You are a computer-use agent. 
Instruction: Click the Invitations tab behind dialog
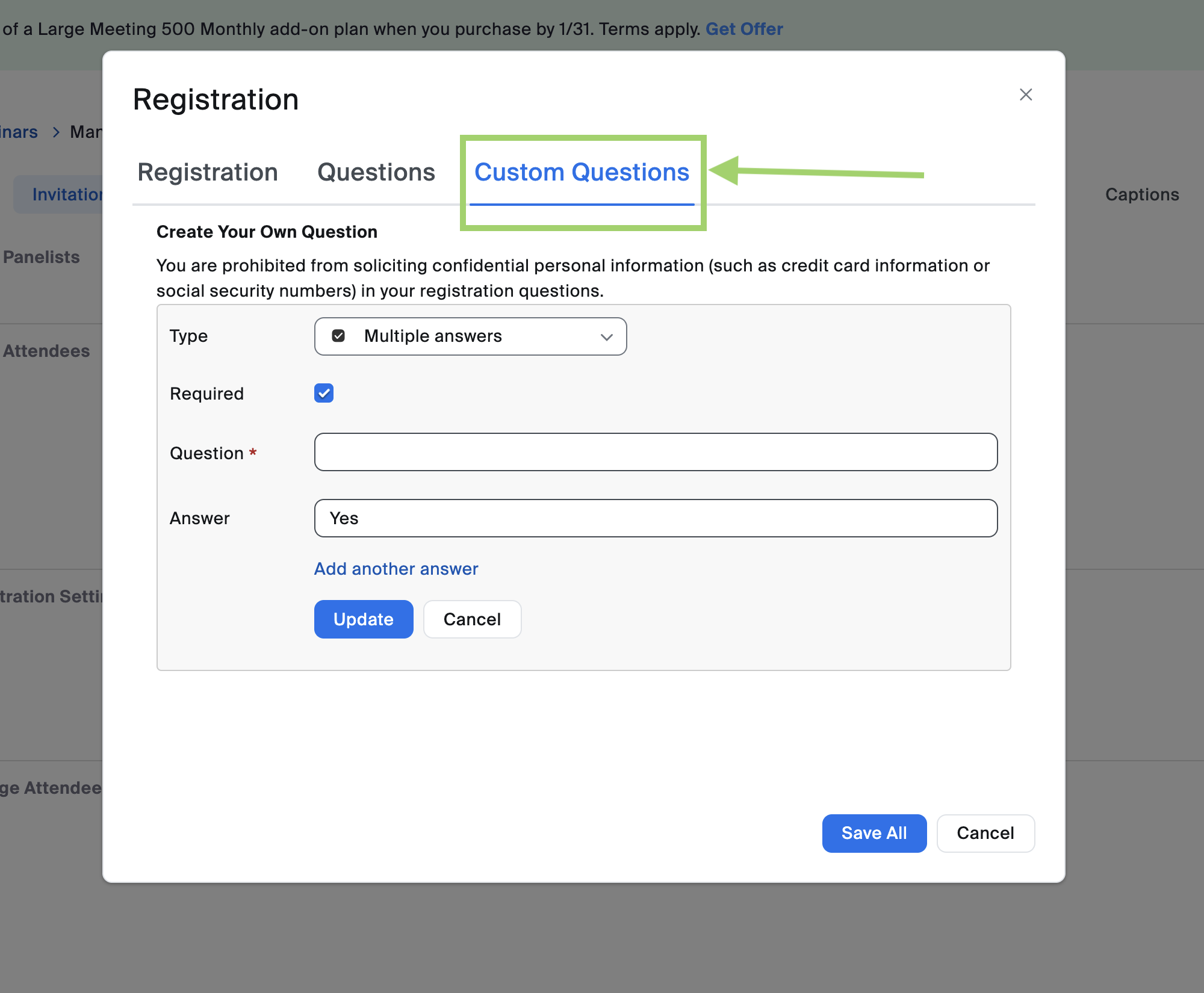tap(66, 194)
